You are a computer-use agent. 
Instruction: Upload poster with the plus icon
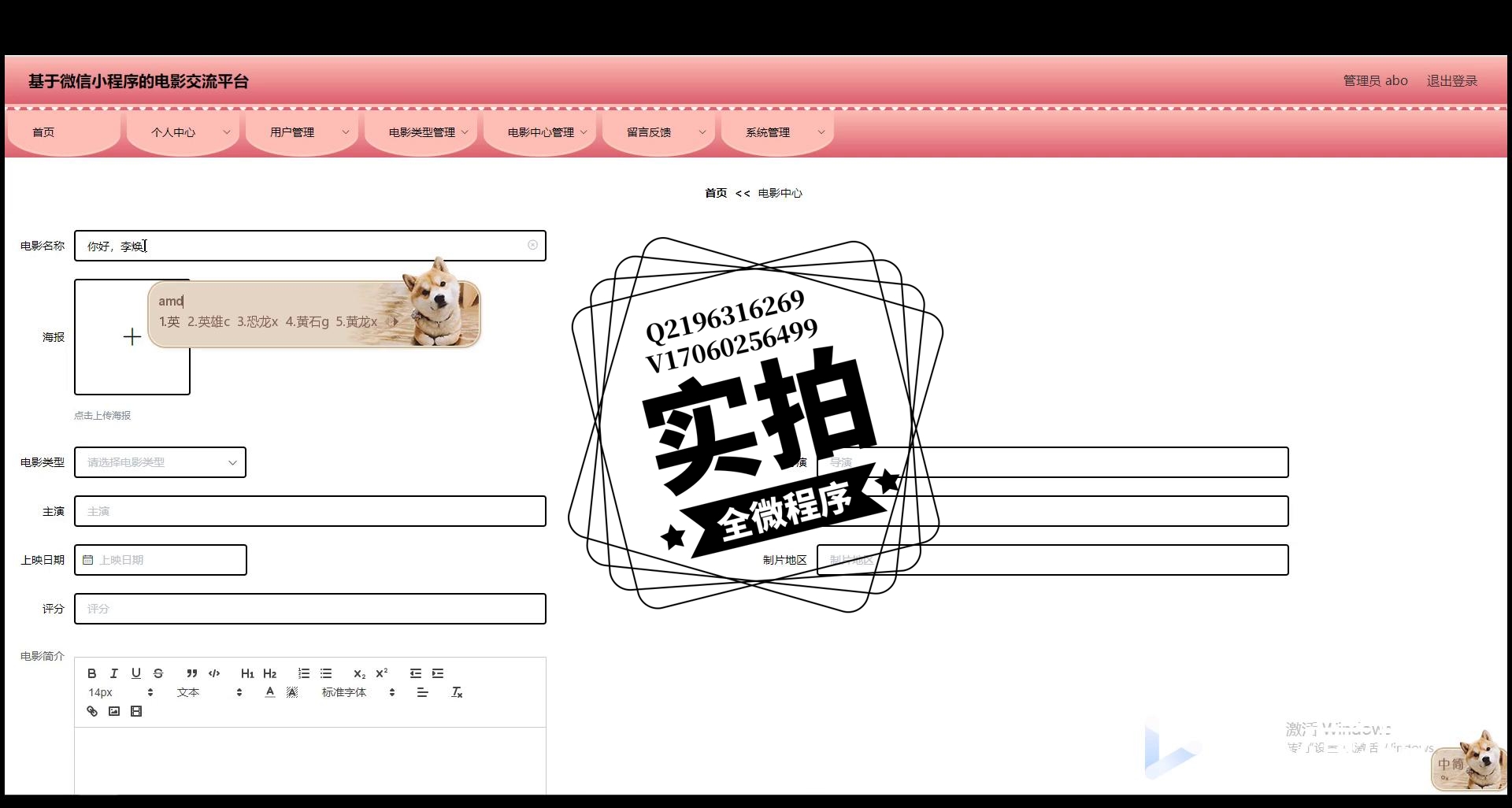tap(132, 337)
